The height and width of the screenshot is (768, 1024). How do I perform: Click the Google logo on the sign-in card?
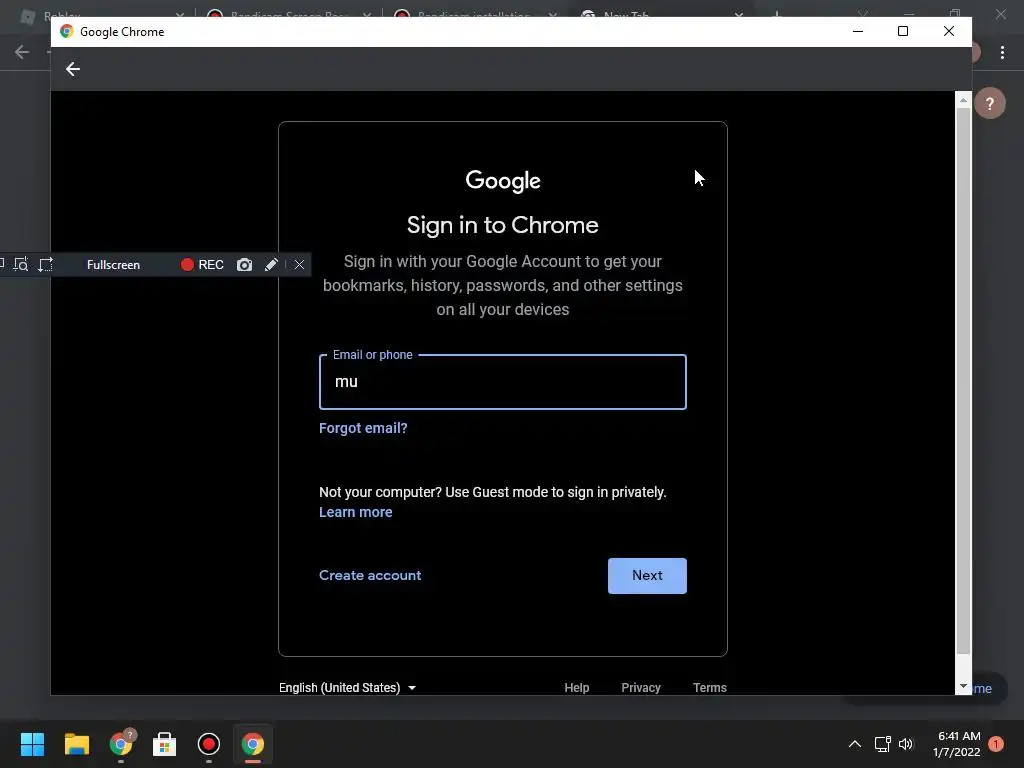pyautogui.click(x=503, y=181)
